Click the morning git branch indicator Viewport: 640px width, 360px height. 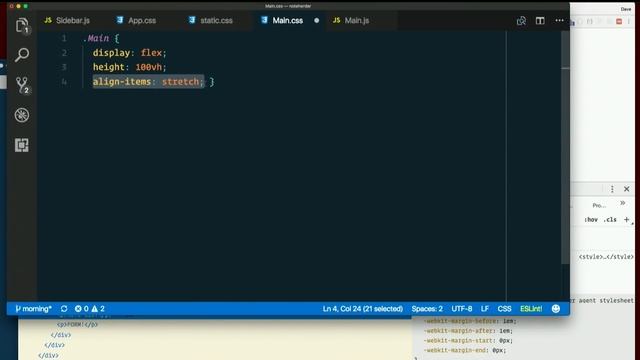click(33, 309)
